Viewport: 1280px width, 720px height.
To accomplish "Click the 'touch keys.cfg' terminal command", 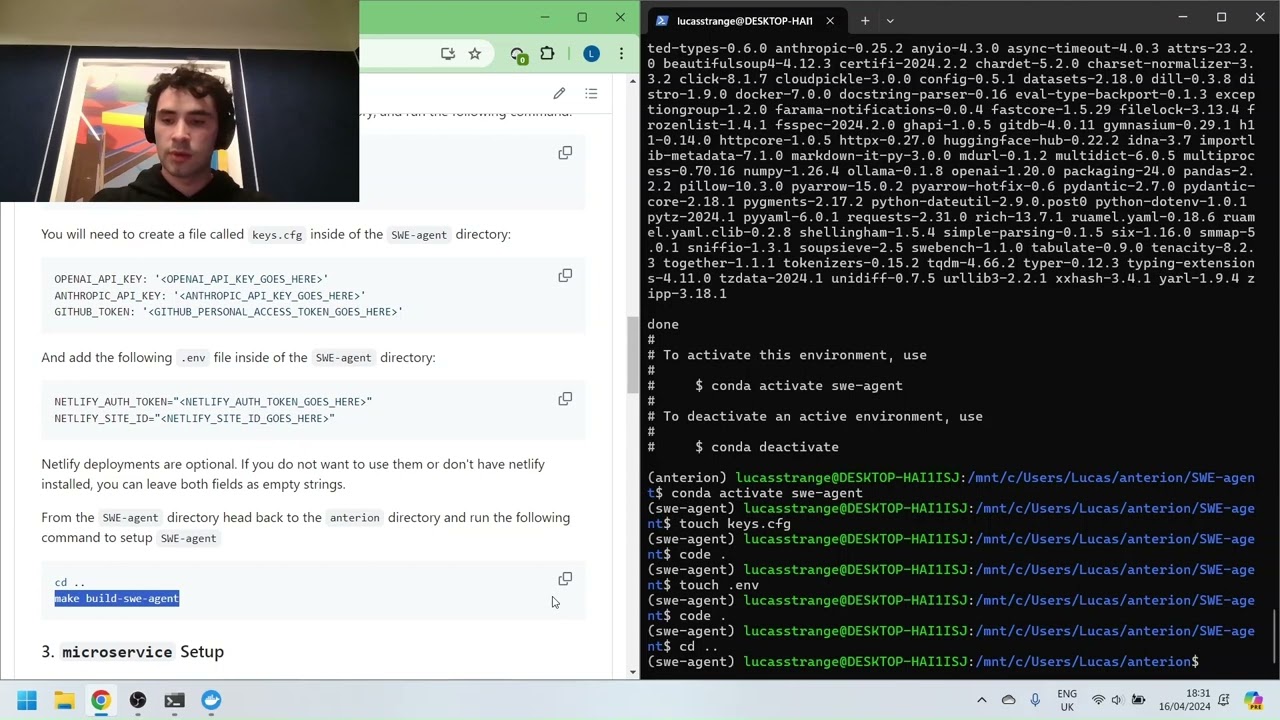I will pos(735,524).
